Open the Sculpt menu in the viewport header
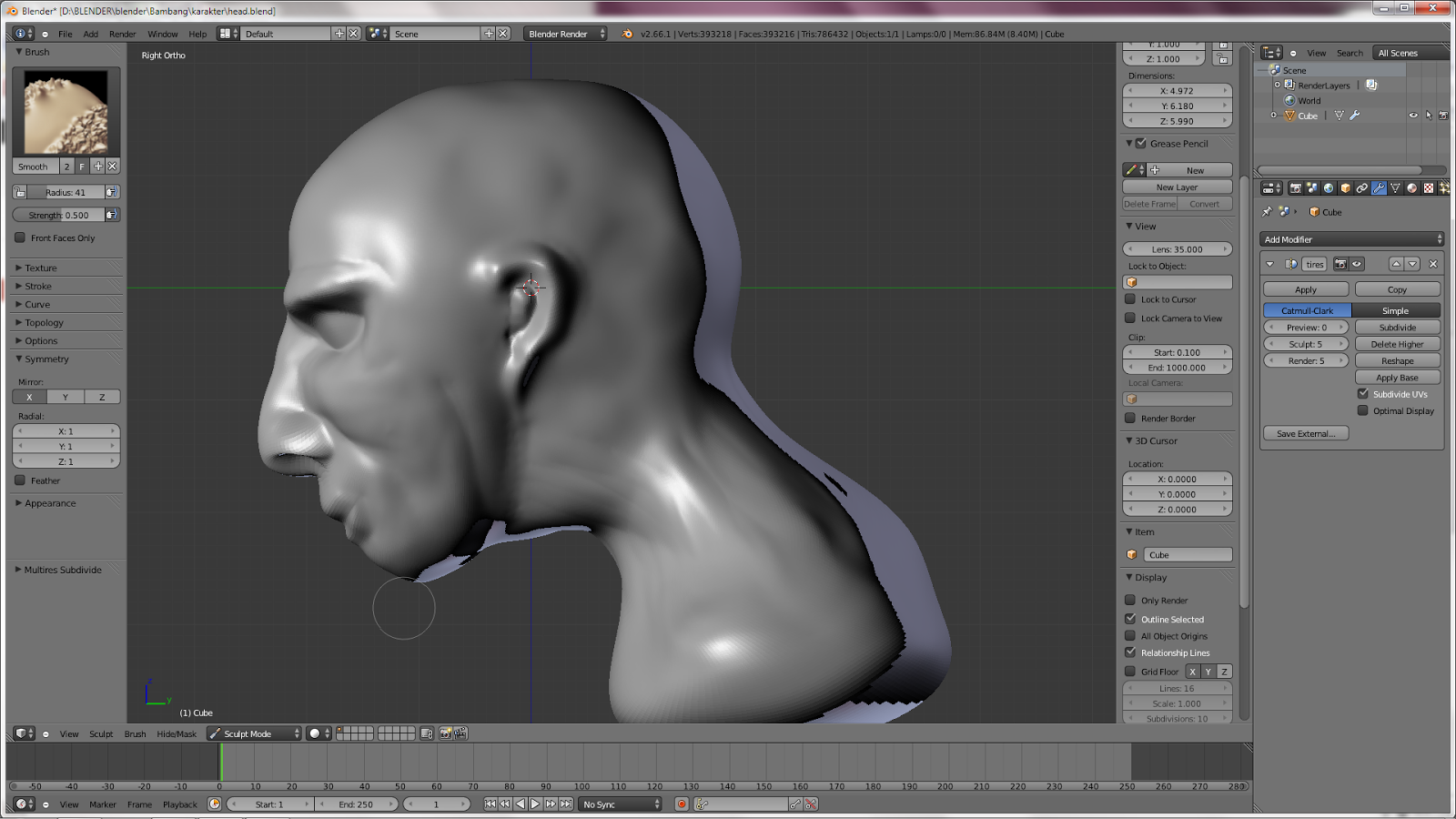 point(101,734)
